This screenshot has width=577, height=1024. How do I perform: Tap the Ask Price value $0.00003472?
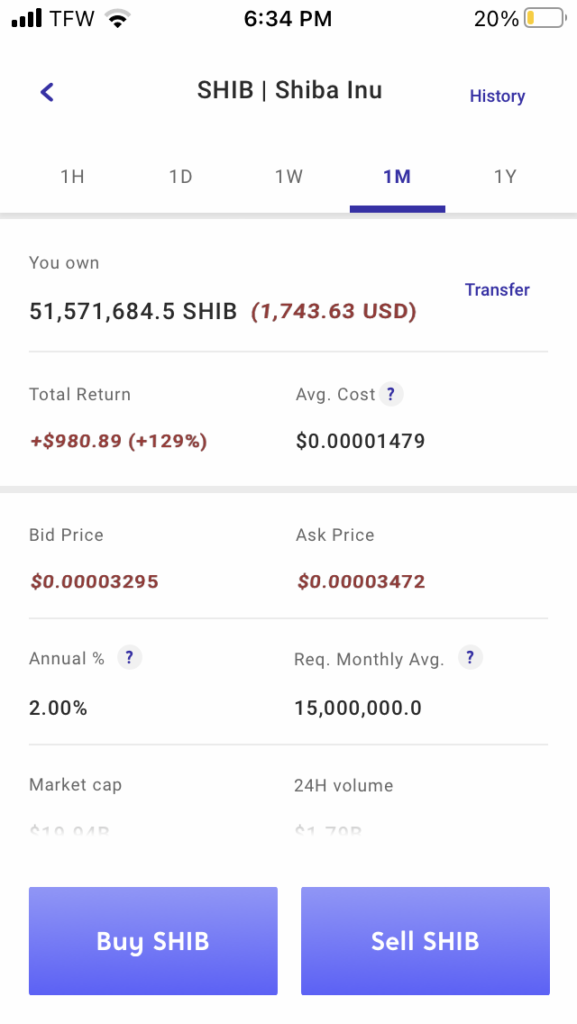361,581
